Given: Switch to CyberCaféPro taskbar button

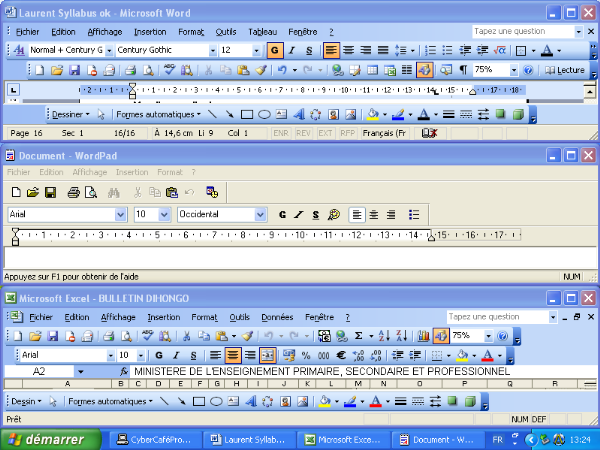Looking at the screenshot, I should tap(154, 440).
